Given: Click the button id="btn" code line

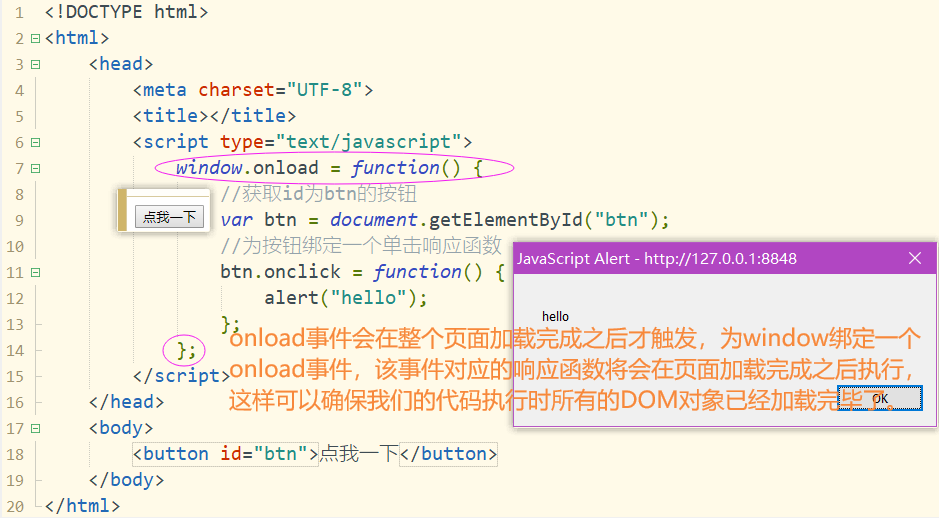Looking at the screenshot, I should [314, 454].
